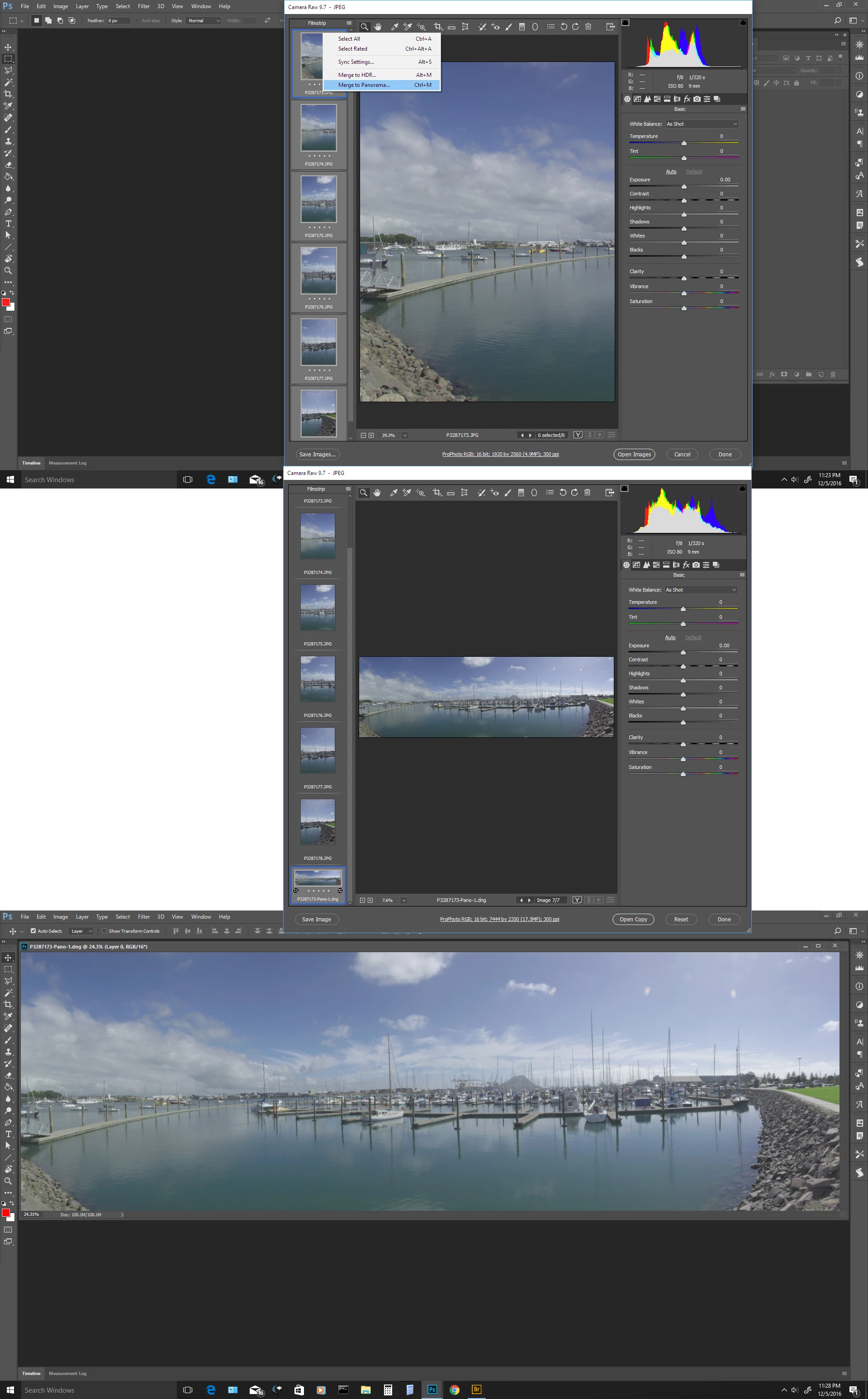Viewport: 868px width, 1399px height.
Task: Click the Reset button
Action: [681, 919]
